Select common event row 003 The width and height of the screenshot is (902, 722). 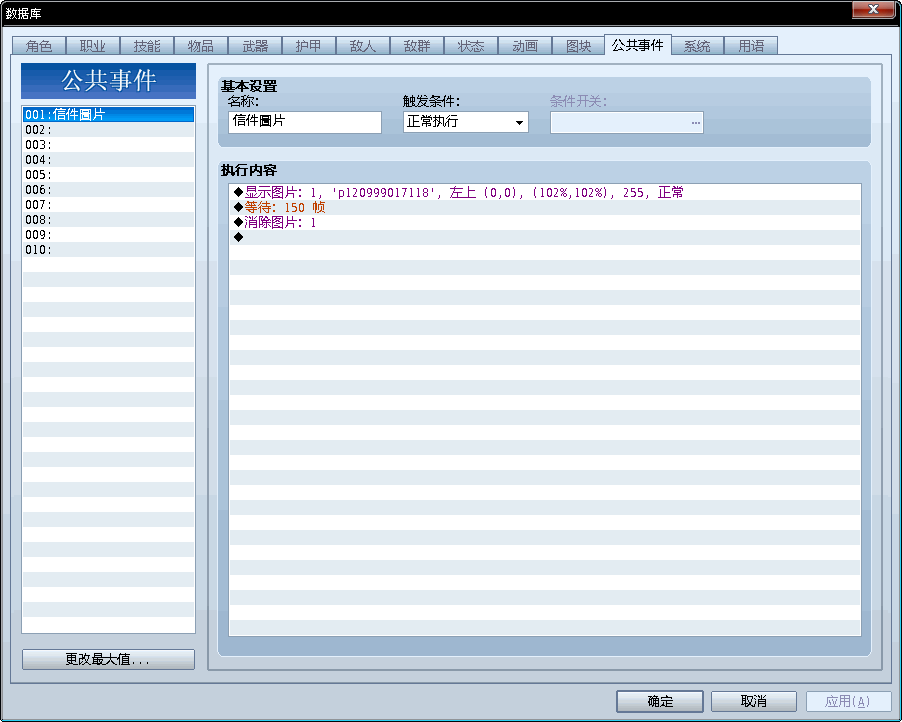108,144
